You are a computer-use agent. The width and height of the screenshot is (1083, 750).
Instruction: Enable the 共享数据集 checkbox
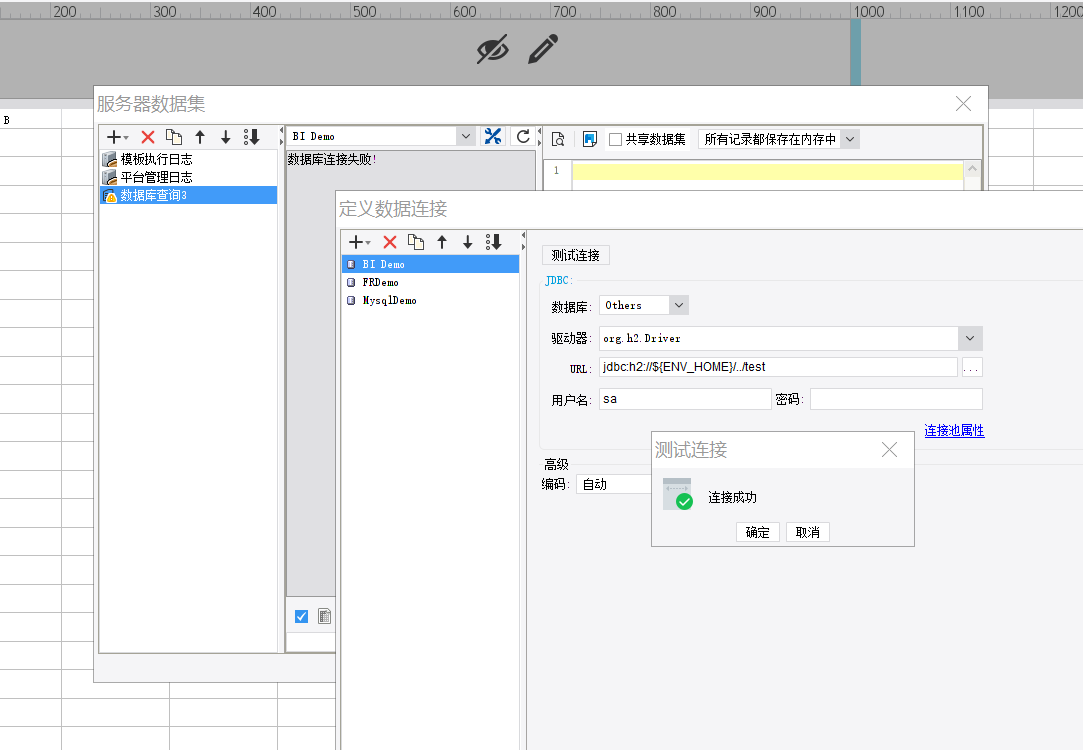click(615, 140)
